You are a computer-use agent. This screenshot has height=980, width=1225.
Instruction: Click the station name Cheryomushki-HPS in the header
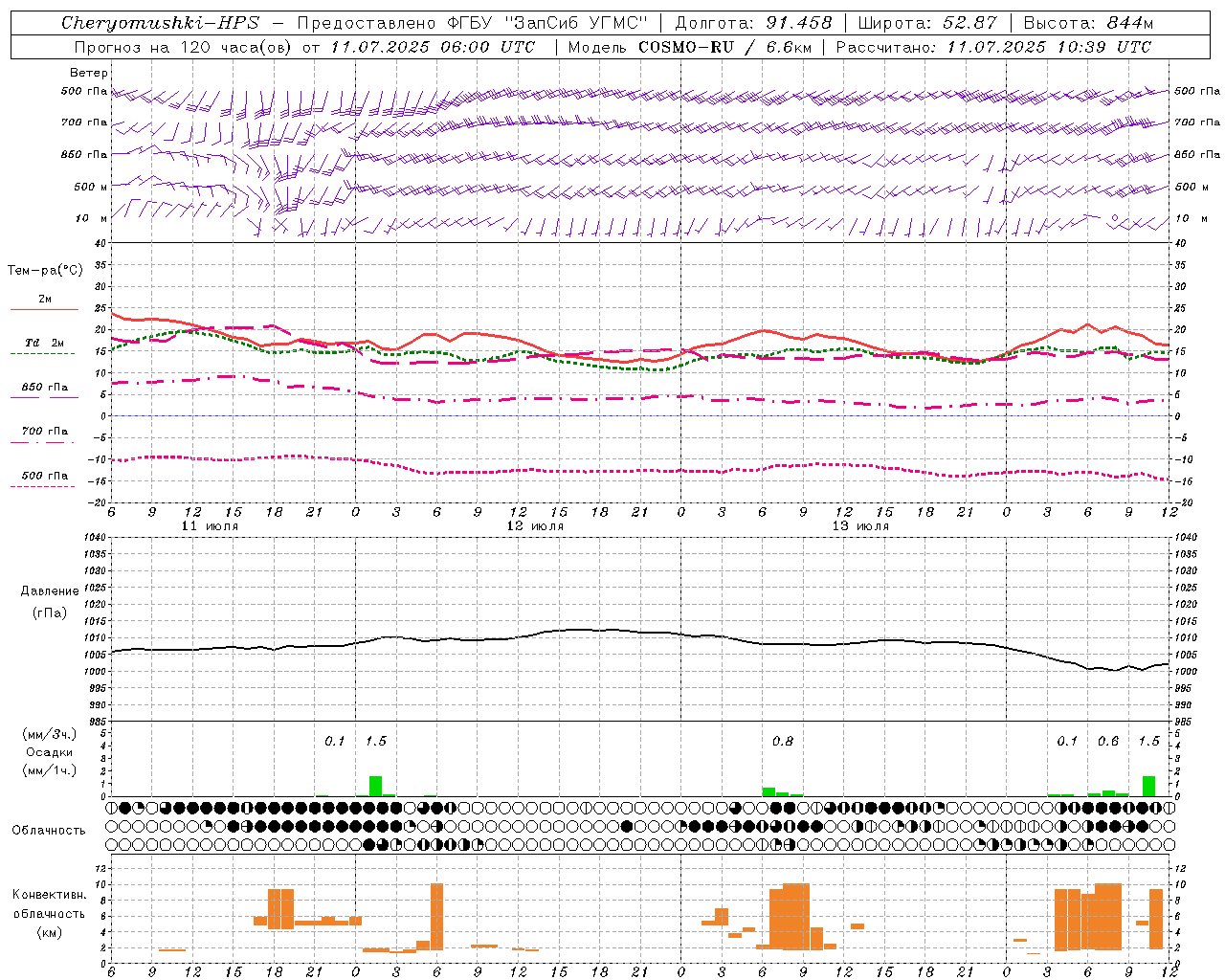pyautogui.click(x=160, y=23)
